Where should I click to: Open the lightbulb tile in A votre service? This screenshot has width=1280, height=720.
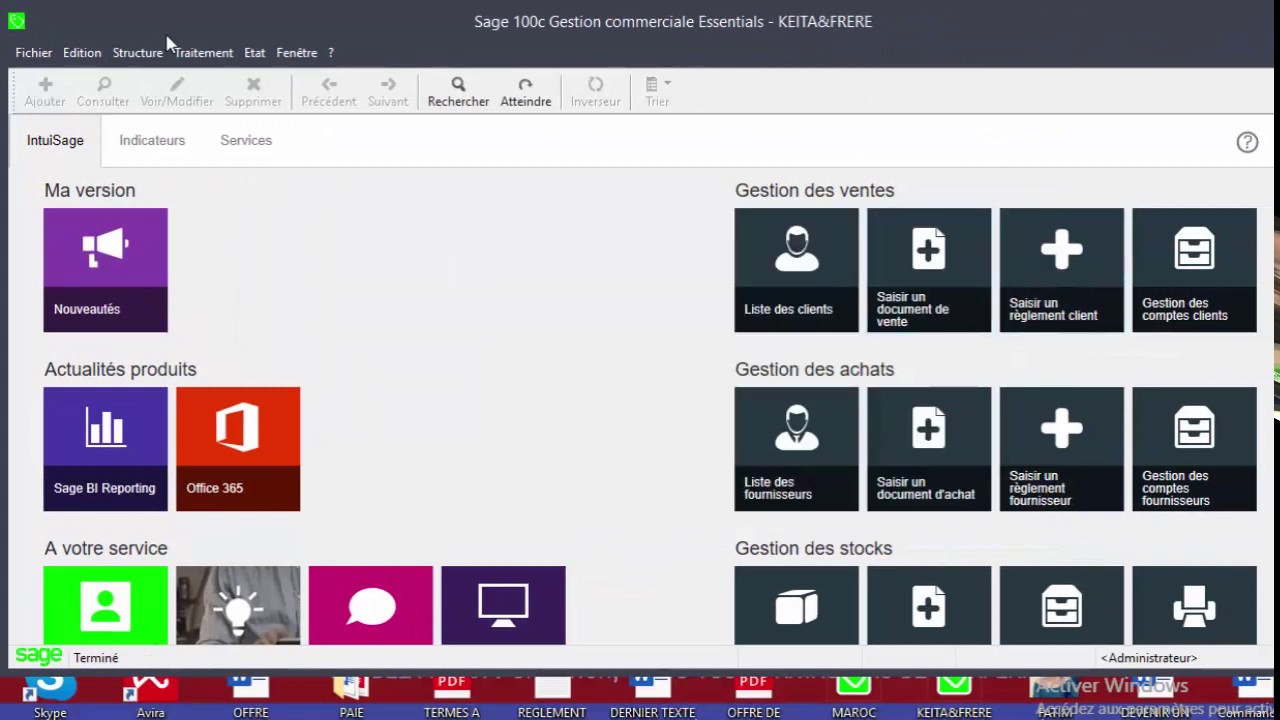coord(238,605)
